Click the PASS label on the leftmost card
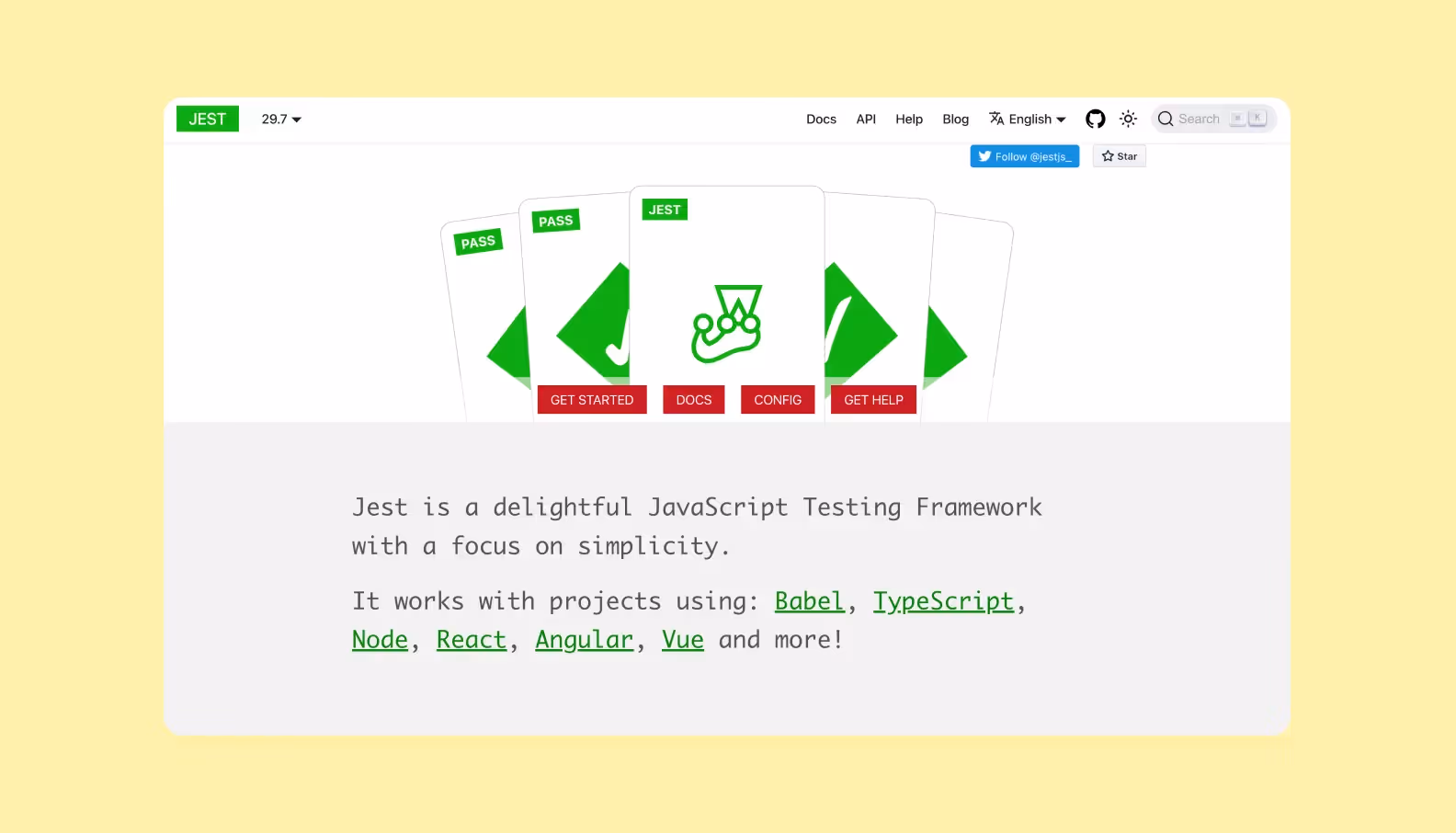This screenshot has height=833, width=1456. coord(478,242)
